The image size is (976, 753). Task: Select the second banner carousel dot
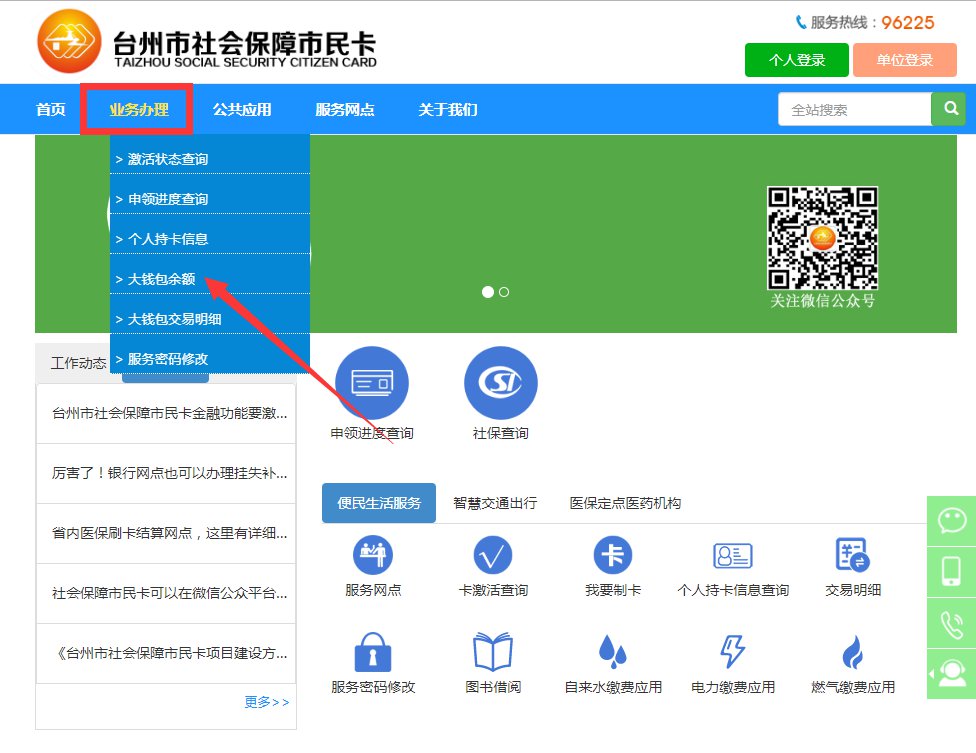point(504,292)
